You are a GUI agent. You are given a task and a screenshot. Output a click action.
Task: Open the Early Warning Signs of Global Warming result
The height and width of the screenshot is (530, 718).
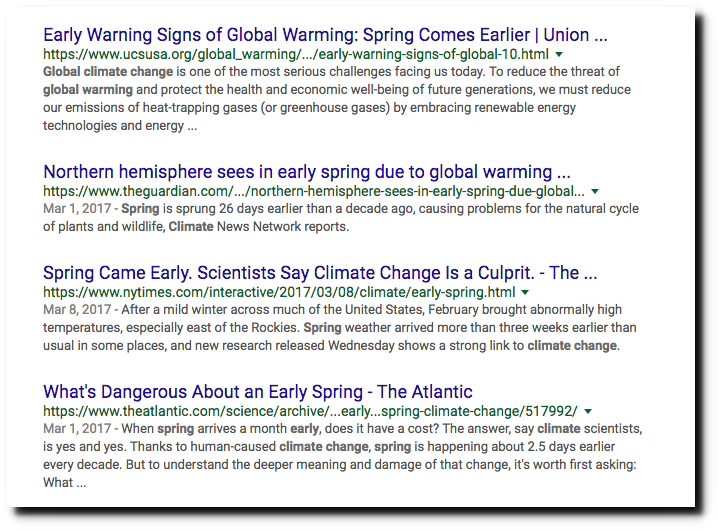click(325, 35)
